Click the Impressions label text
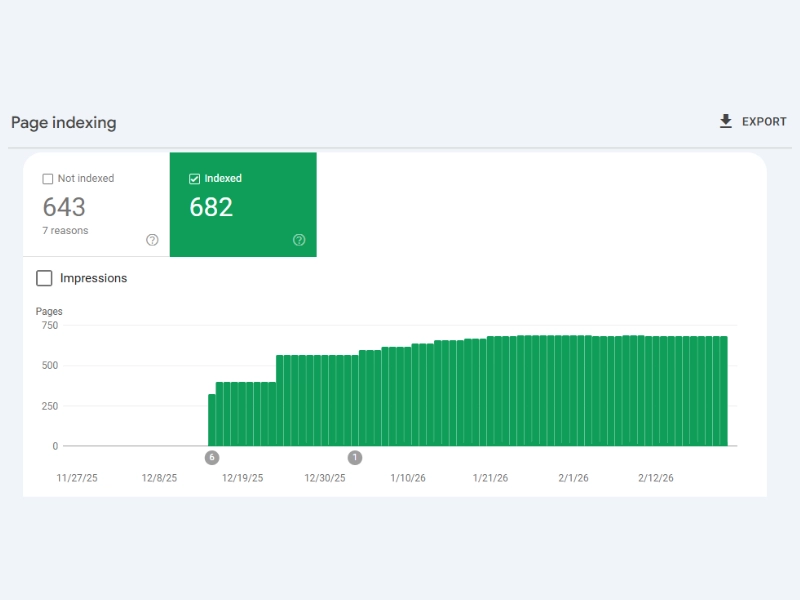This screenshot has height=600, width=800. tap(94, 278)
